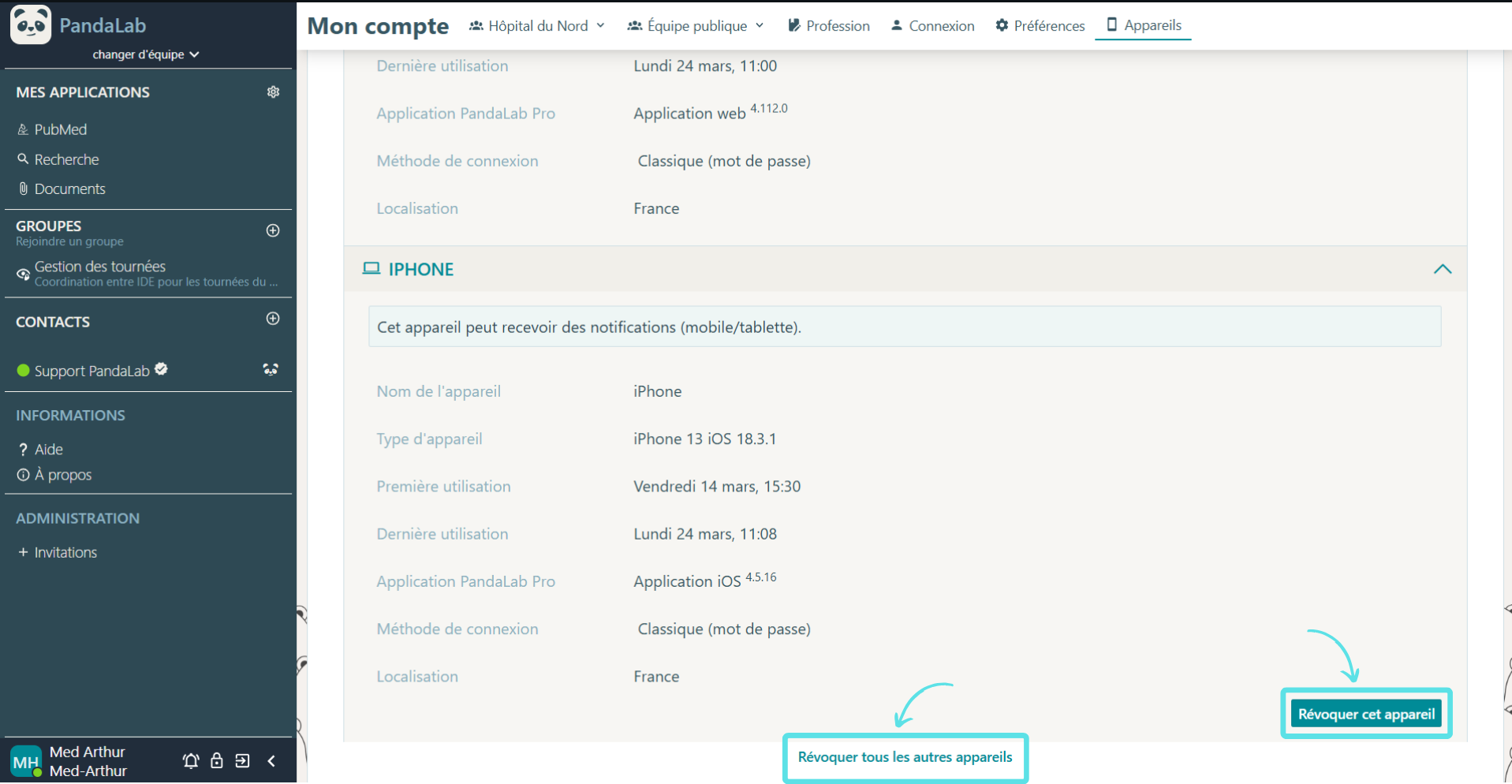Click Support PandaLab verified badge
The image size is (1512, 784).
161,369
